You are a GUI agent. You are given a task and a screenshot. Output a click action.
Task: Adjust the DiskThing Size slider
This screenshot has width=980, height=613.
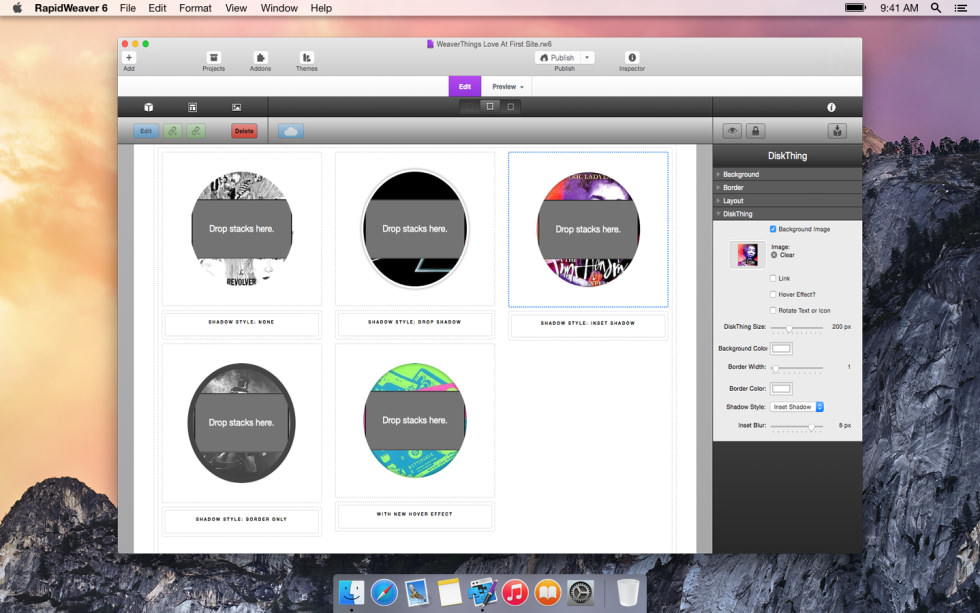[x=796, y=328]
